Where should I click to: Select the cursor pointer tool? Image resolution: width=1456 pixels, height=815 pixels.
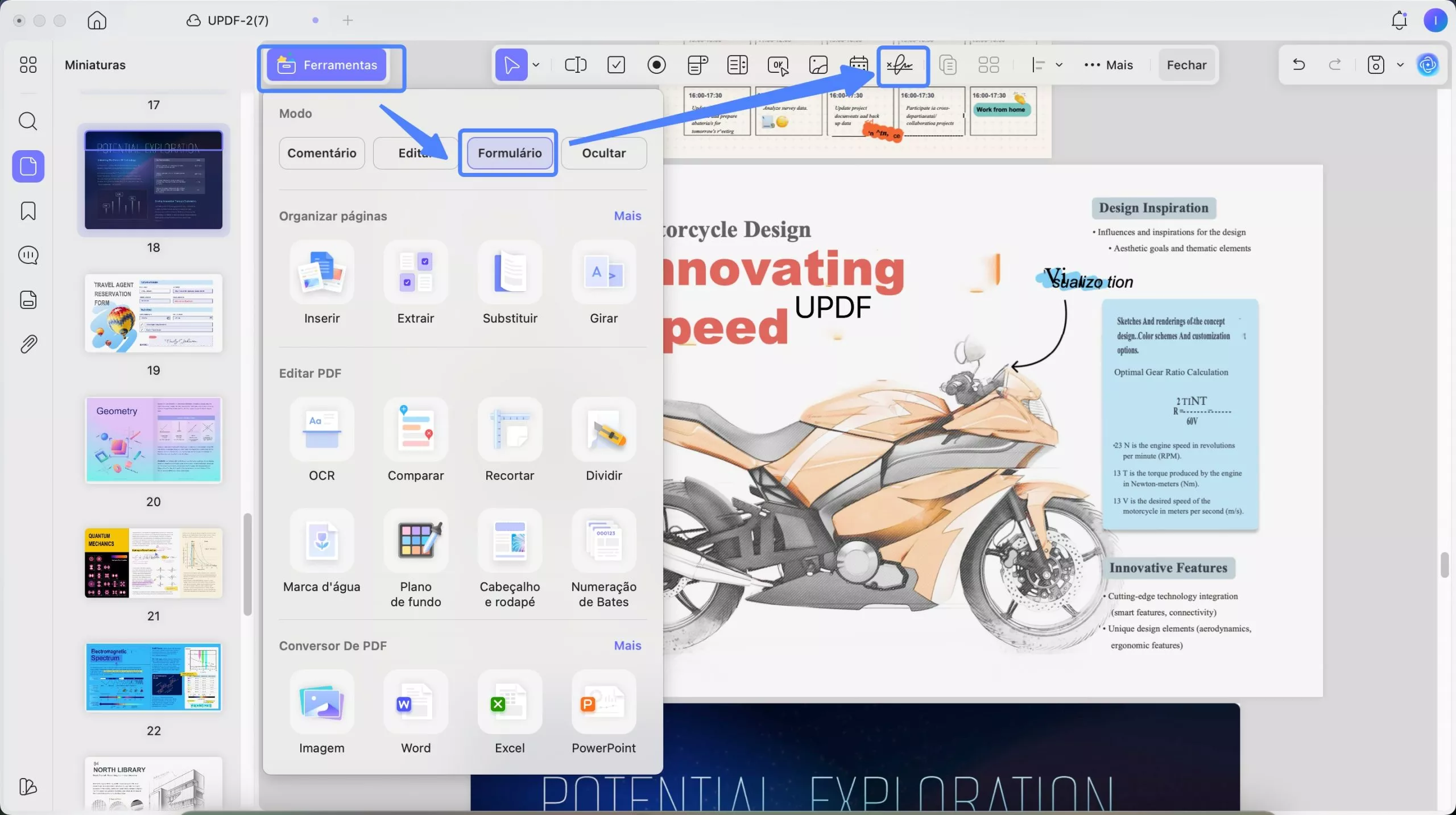(x=511, y=65)
